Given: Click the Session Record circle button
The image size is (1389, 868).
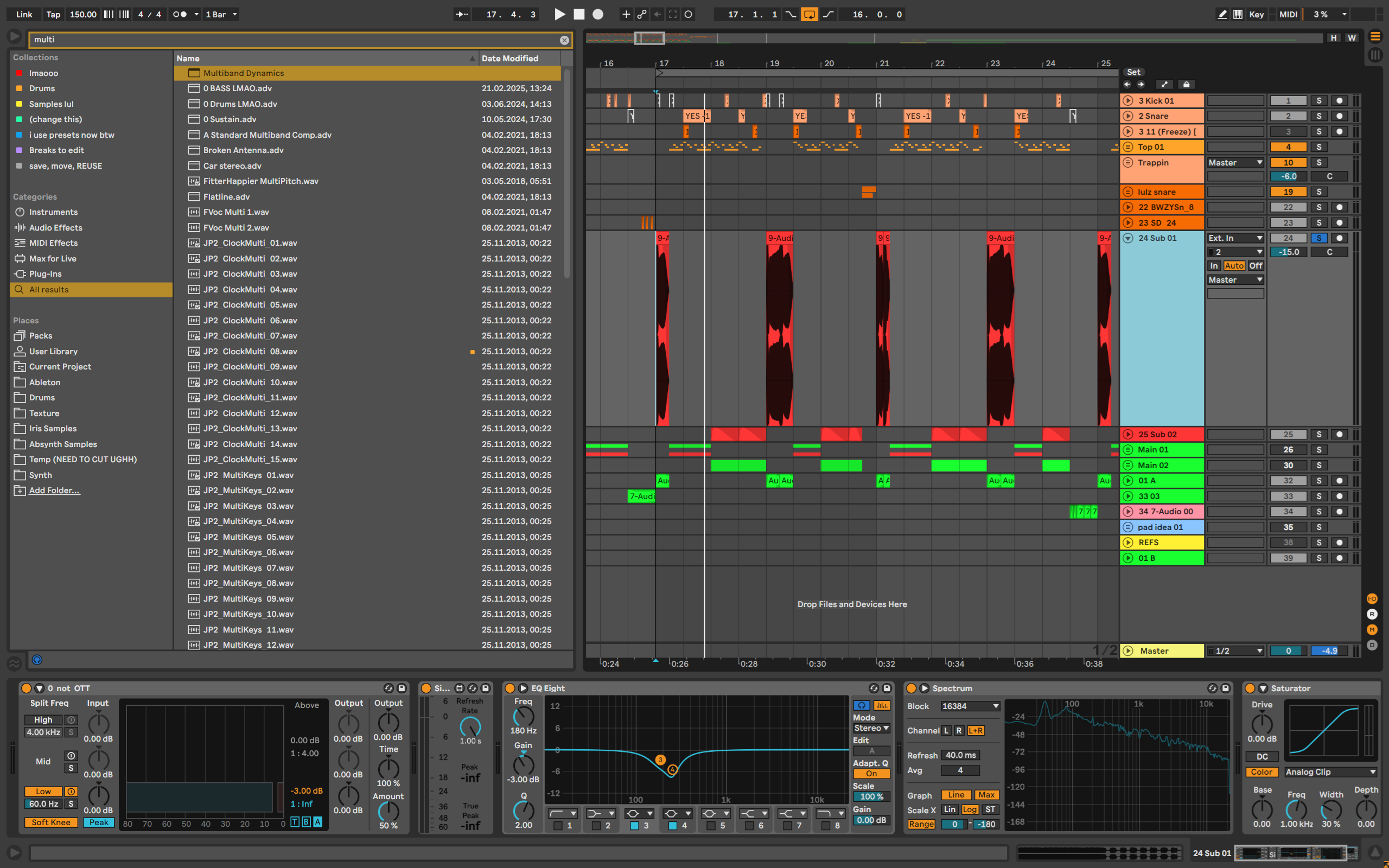Looking at the screenshot, I should (688, 14).
